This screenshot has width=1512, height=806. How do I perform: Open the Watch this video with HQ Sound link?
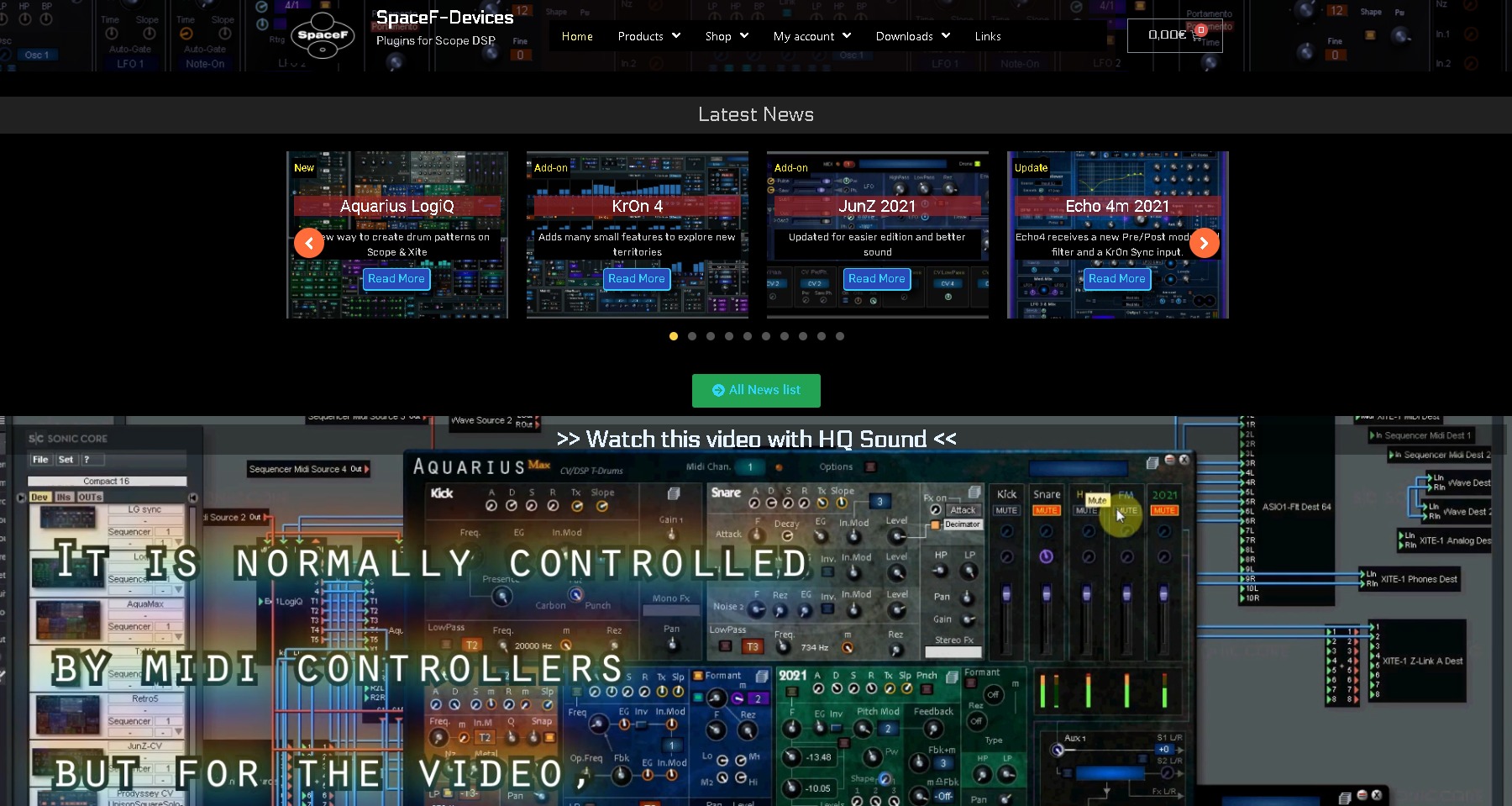(x=756, y=439)
